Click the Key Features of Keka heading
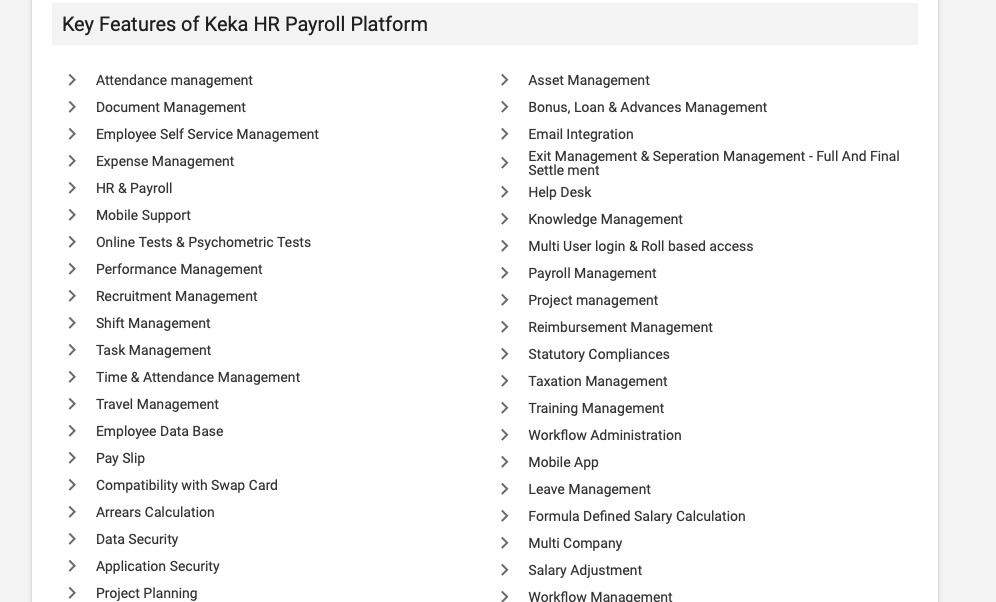Image resolution: width=996 pixels, height=602 pixels. (245, 24)
